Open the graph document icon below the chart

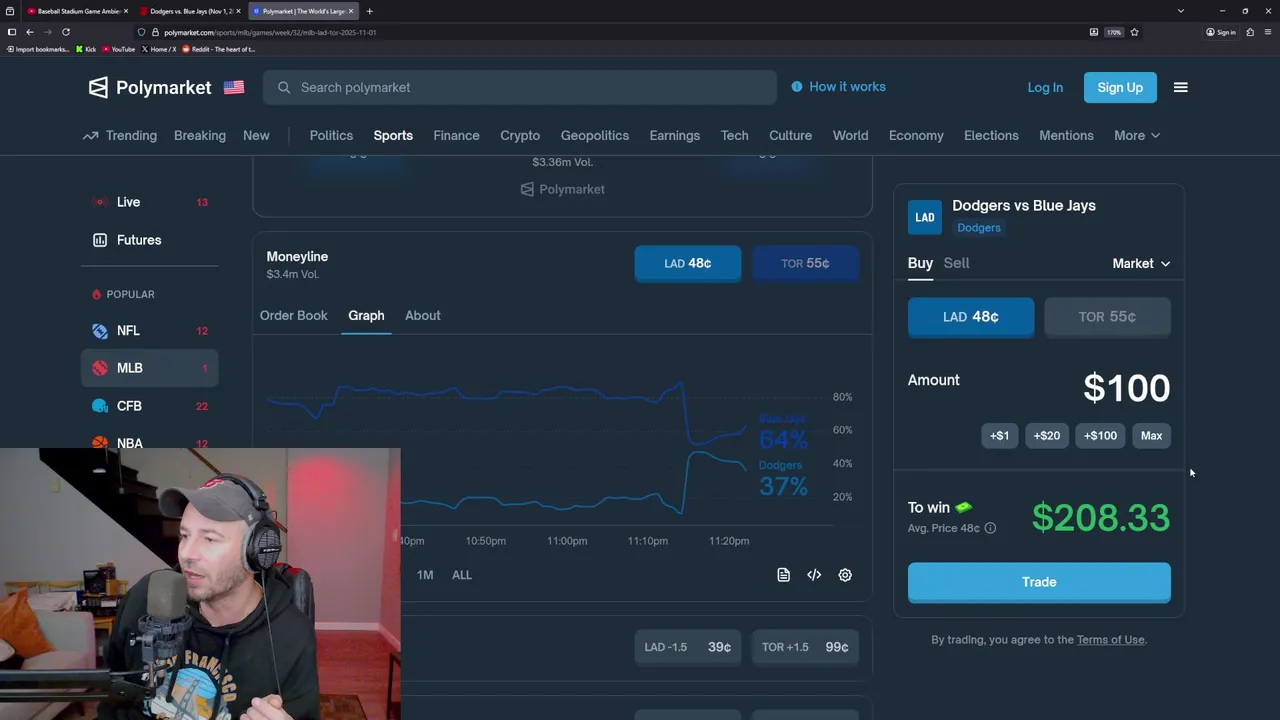pyautogui.click(x=783, y=575)
